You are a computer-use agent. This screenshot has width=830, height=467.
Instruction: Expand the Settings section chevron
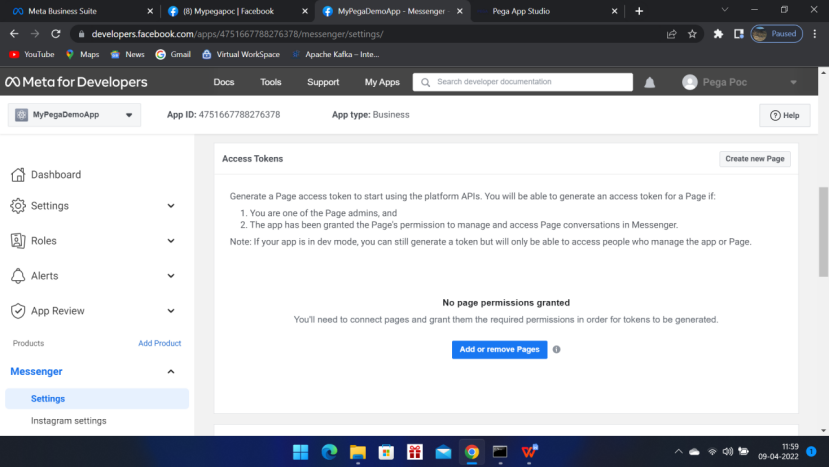(x=171, y=206)
